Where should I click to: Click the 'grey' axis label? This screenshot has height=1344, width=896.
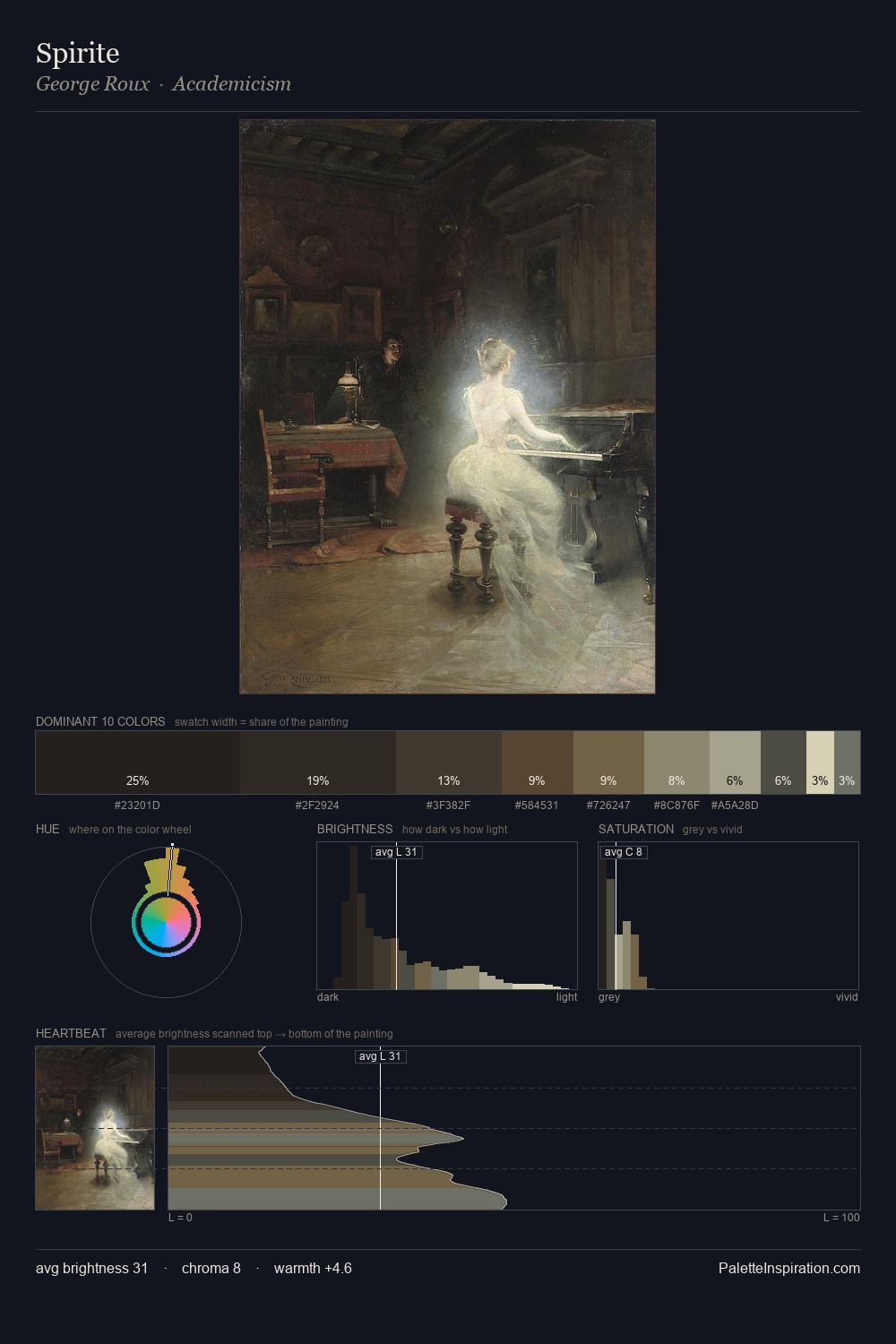(x=609, y=997)
